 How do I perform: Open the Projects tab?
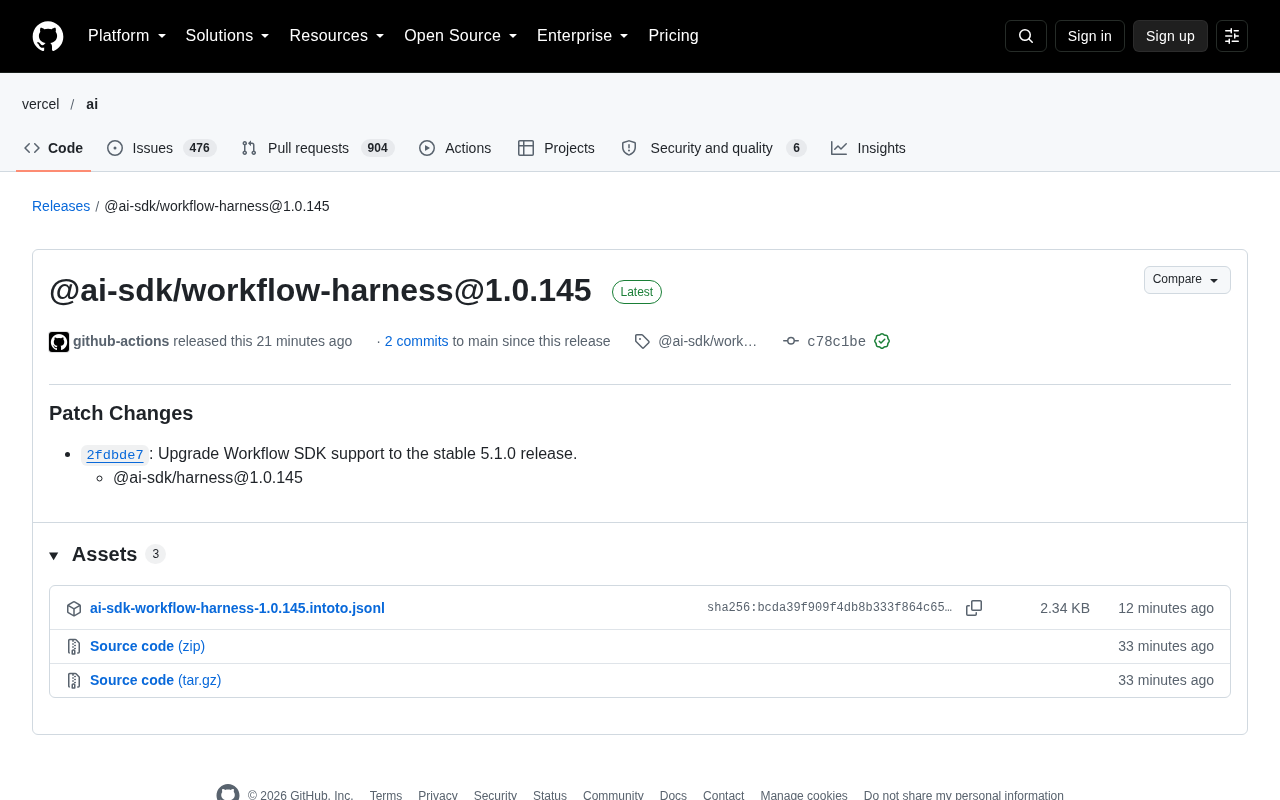click(556, 148)
